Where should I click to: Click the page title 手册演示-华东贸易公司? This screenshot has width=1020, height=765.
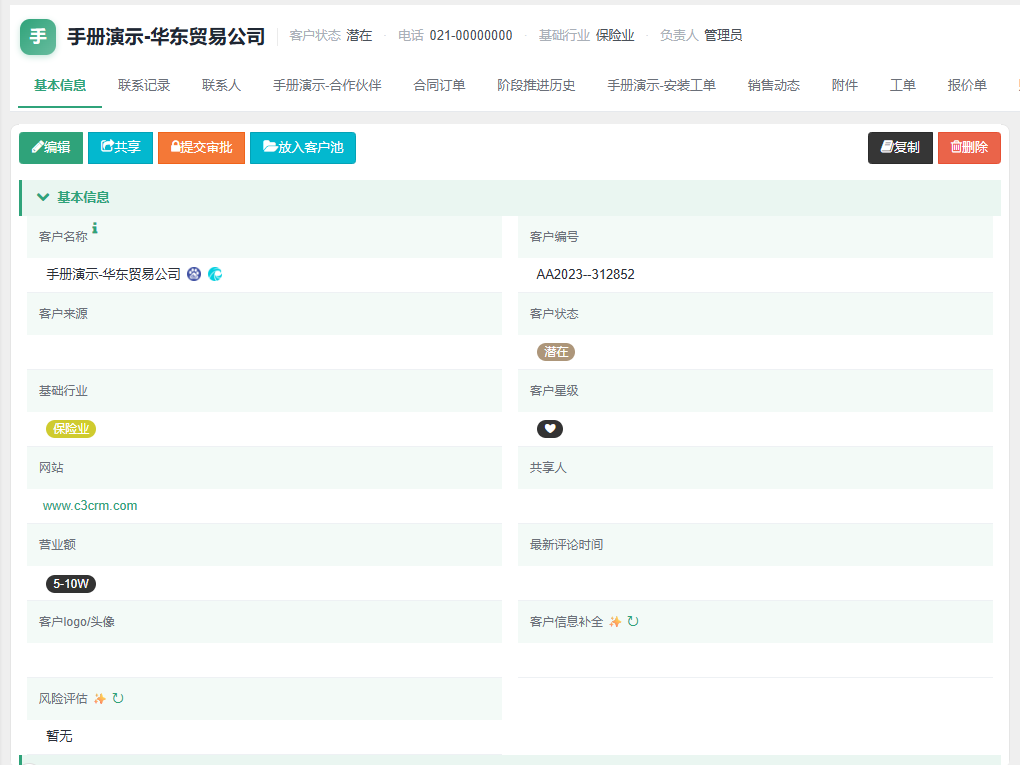click(166, 37)
